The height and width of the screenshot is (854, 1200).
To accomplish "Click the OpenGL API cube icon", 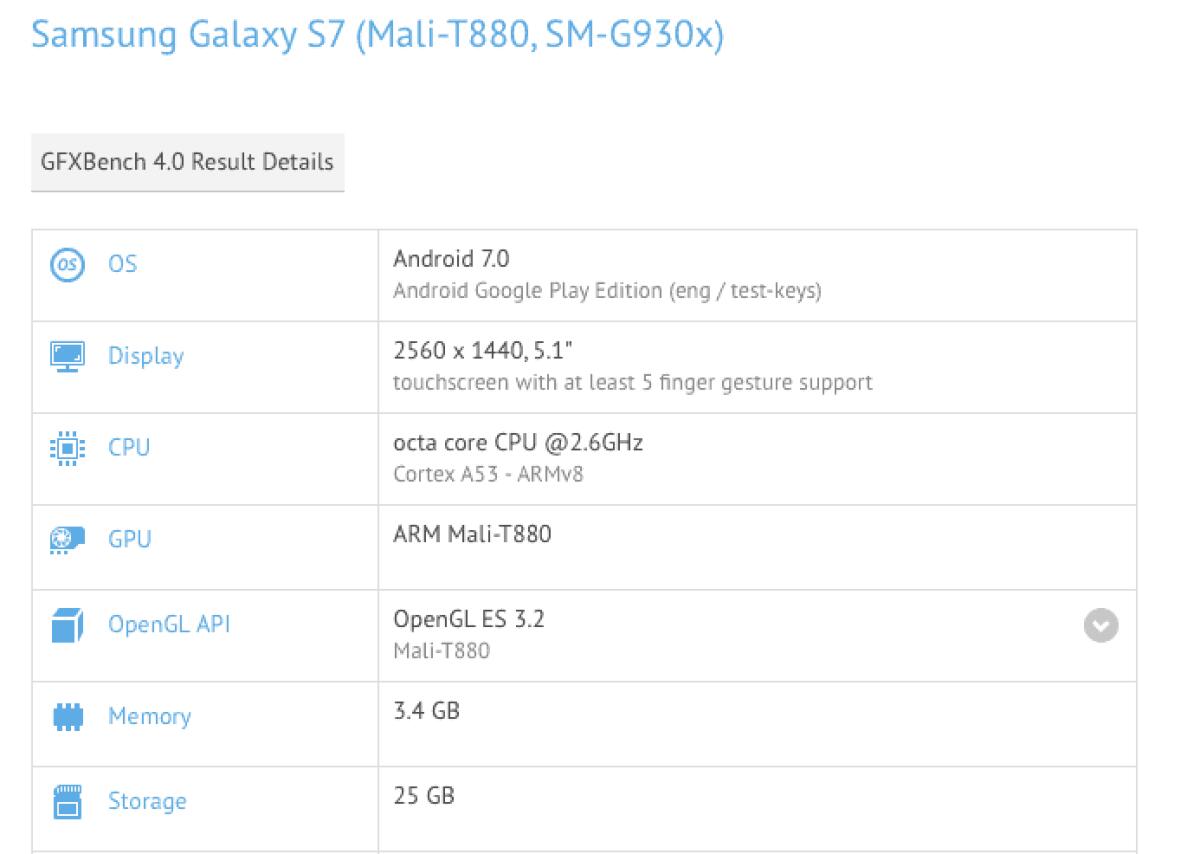I will click(68, 624).
